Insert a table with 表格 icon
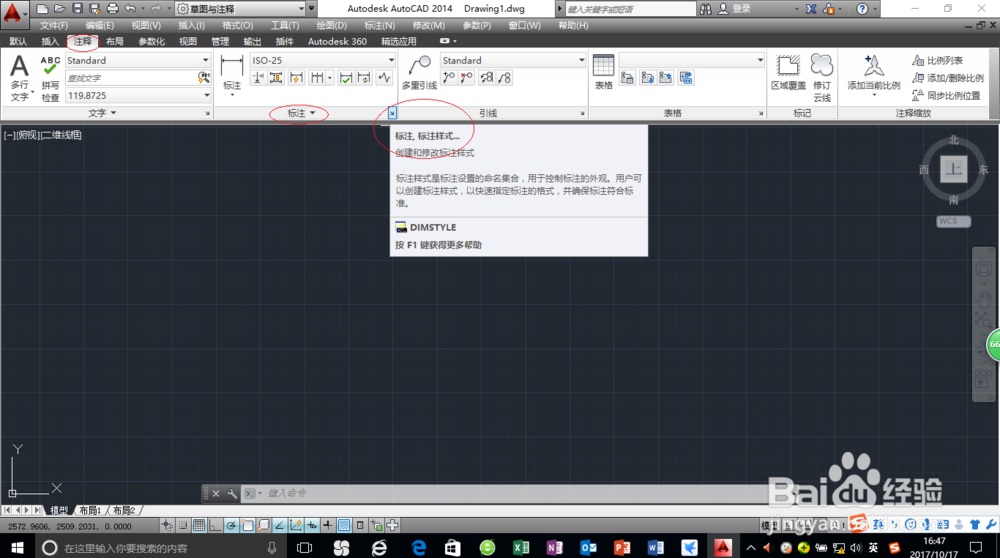 (603, 72)
